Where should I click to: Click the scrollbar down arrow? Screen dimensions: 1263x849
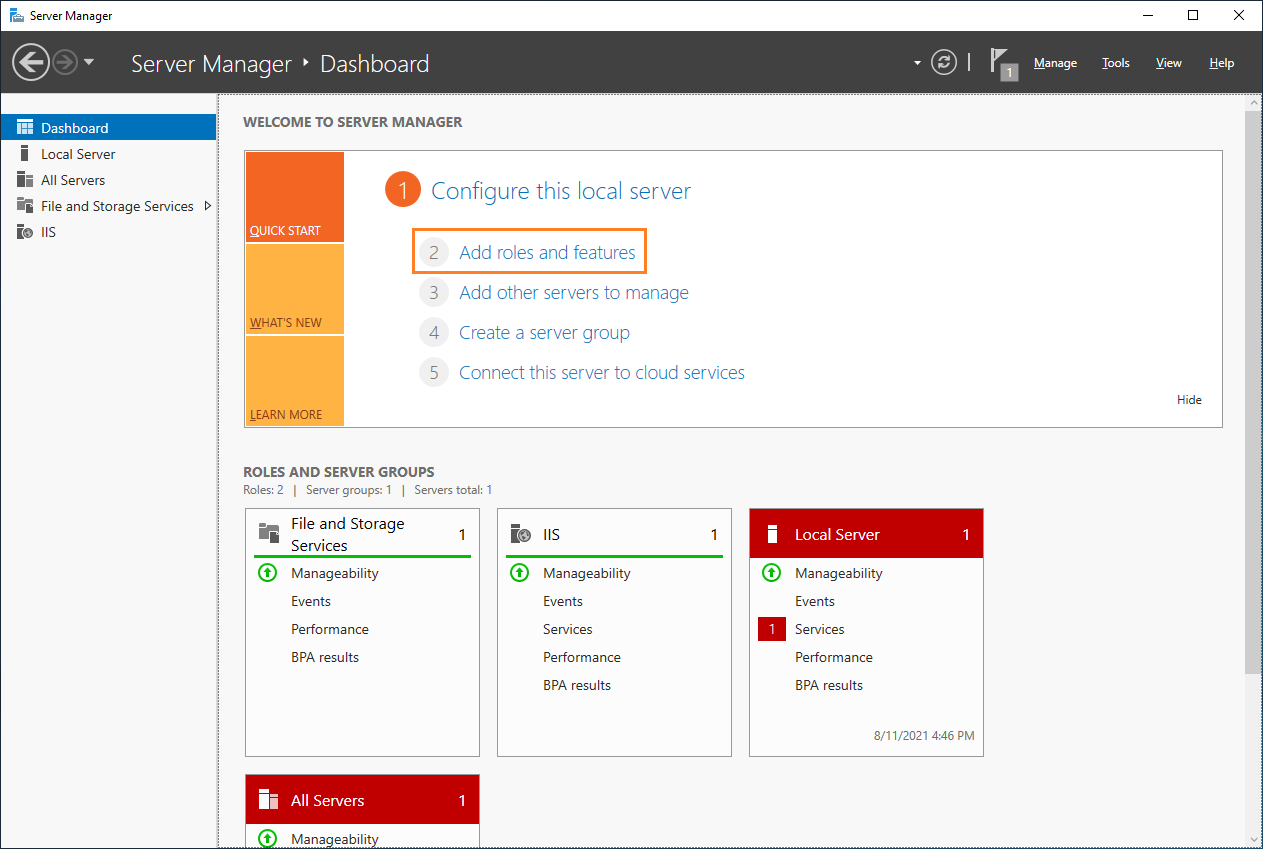1254,839
